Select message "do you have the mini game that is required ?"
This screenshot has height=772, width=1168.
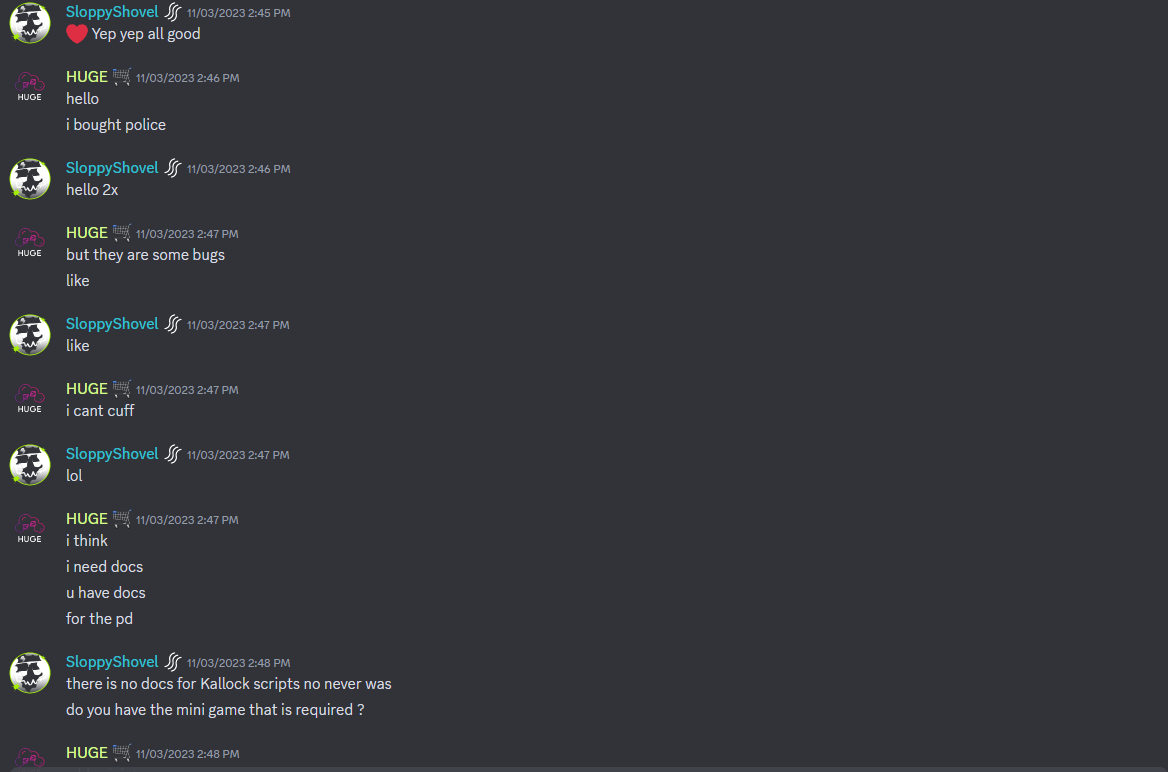click(x=215, y=709)
